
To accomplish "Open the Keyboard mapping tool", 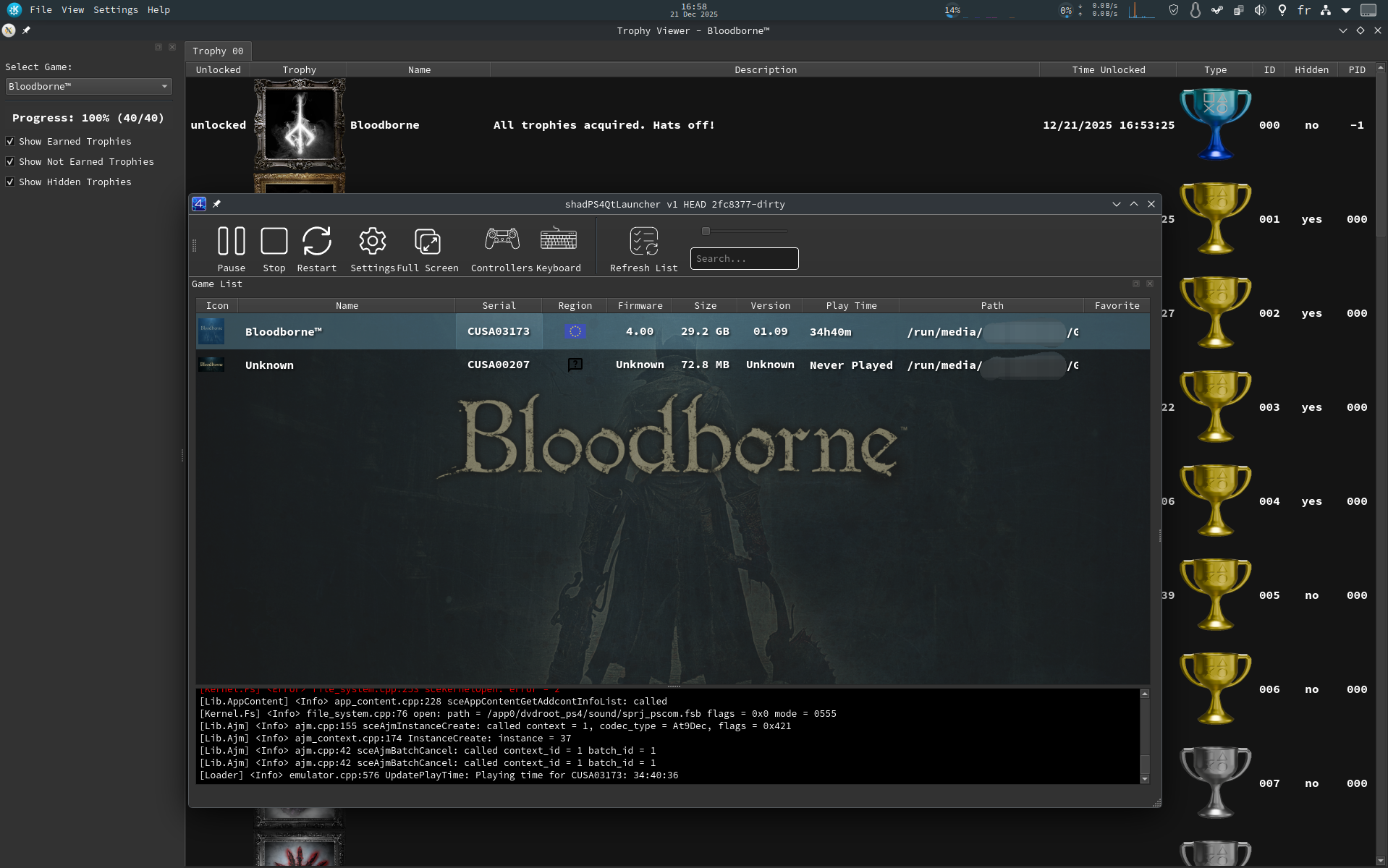I will pyautogui.click(x=558, y=249).
